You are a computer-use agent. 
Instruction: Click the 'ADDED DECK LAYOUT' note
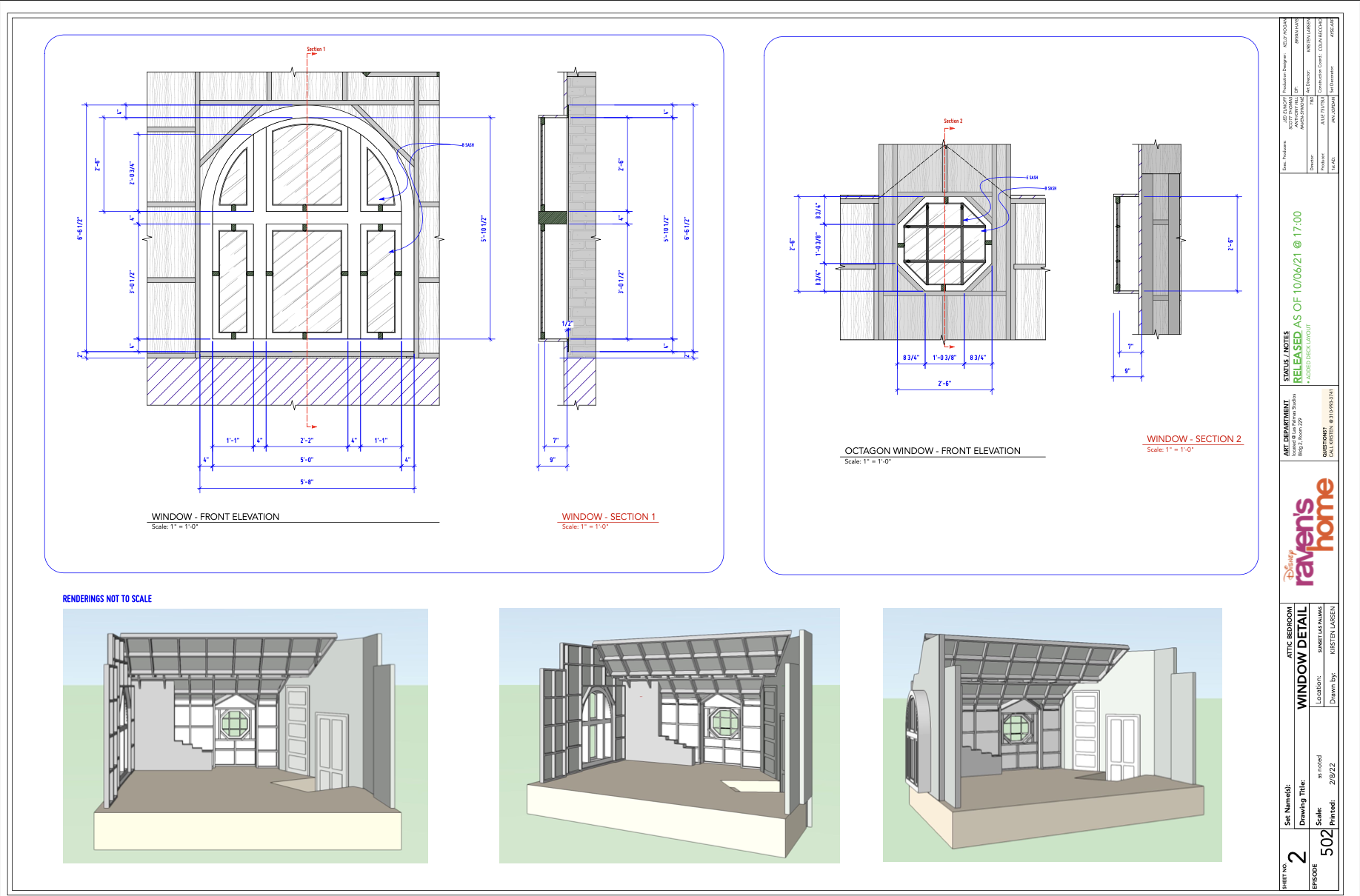(1309, 352)
